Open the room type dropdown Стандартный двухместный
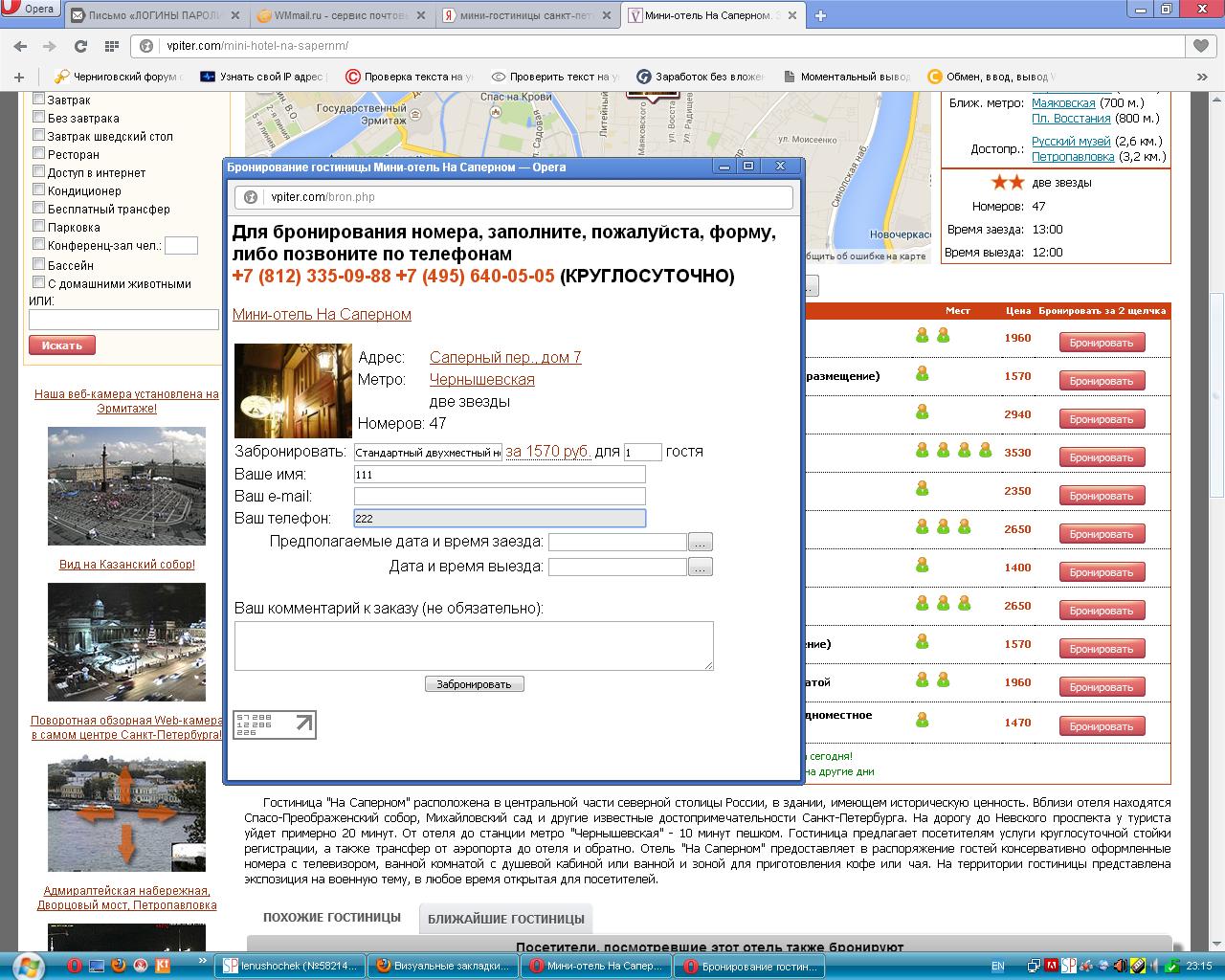The width and height of the screenshot is (1225, 980). [x=428, y=452]
